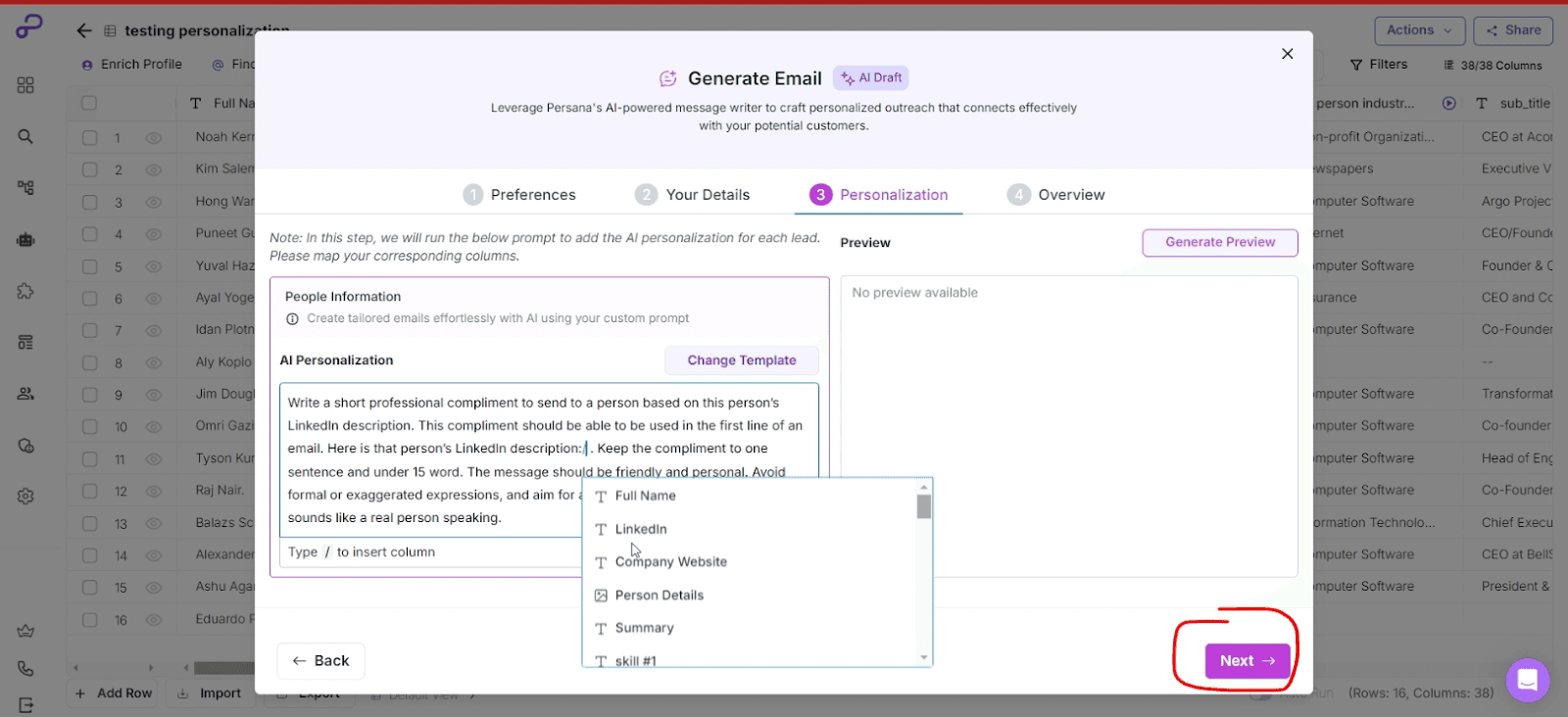Open the search icon in left sidebar
1568x717 pixels.
click(x=25, y=136)
